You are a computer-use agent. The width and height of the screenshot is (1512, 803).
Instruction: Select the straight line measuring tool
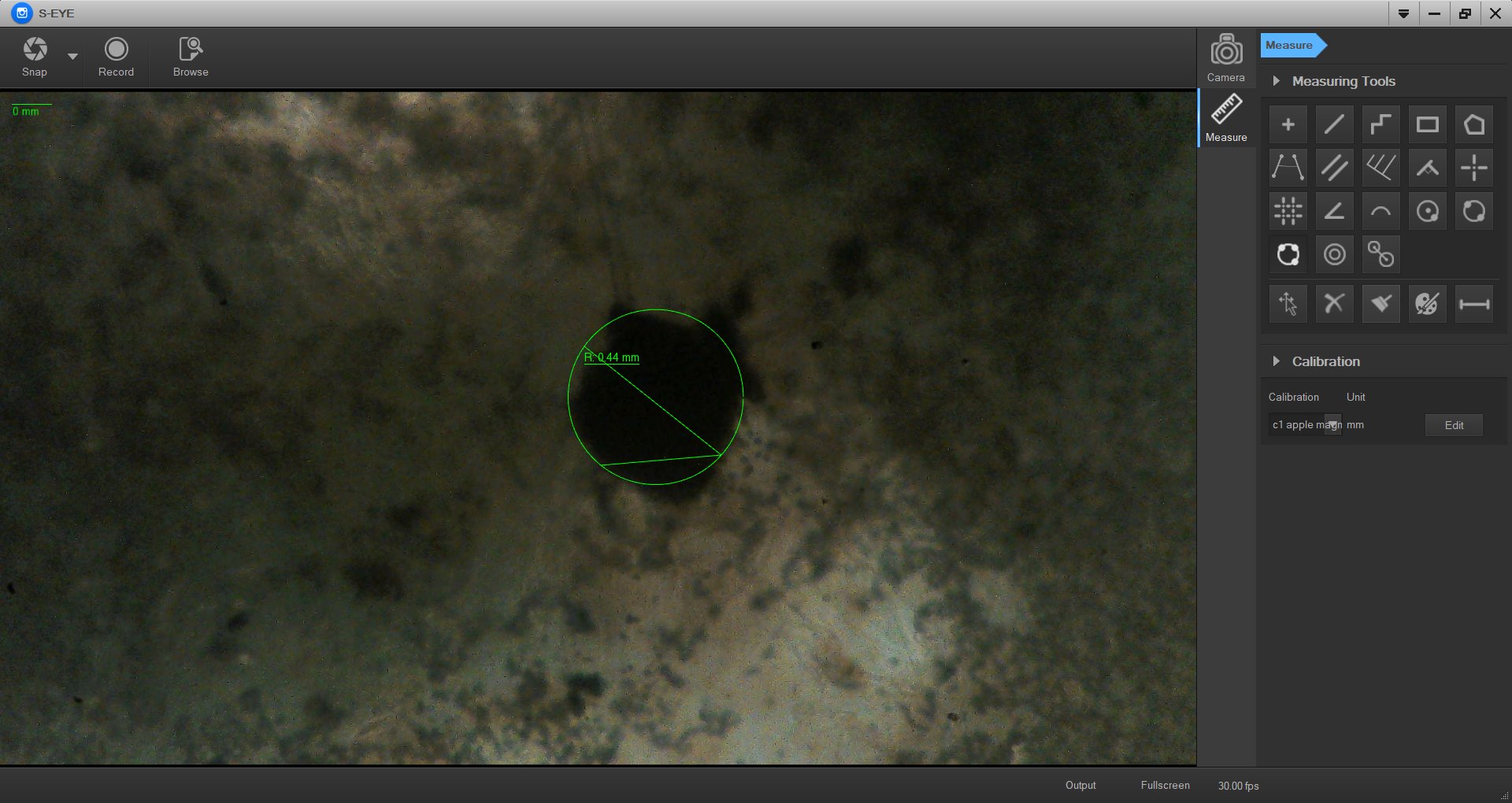[1335, 124]
